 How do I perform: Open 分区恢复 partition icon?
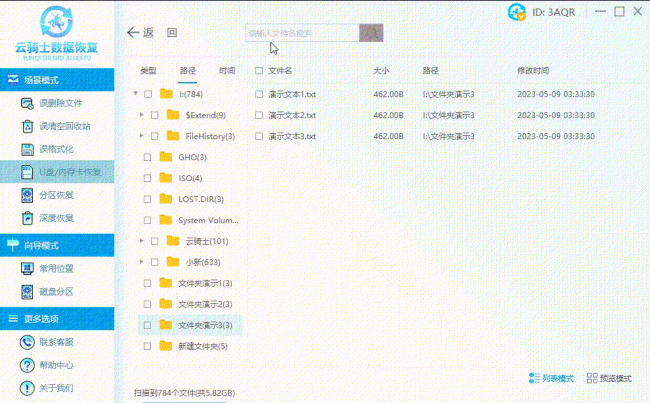(27, 195)
